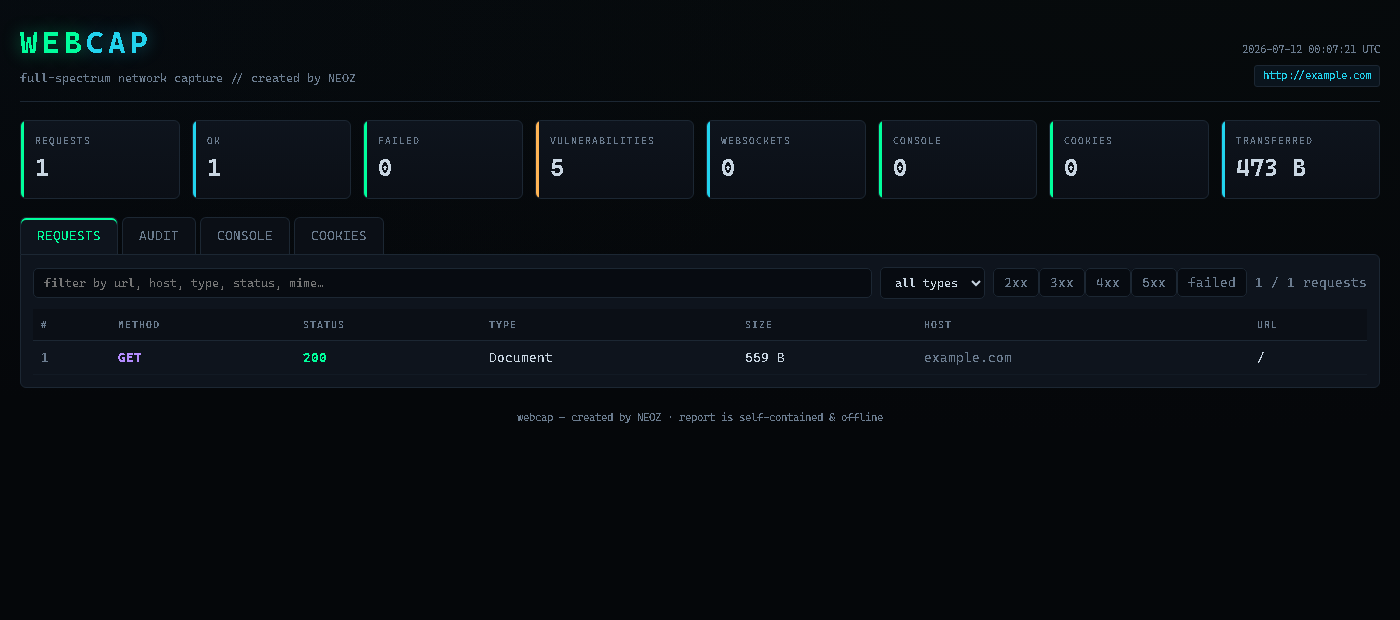Toggle the 5xx status filter

point(1154,283)
